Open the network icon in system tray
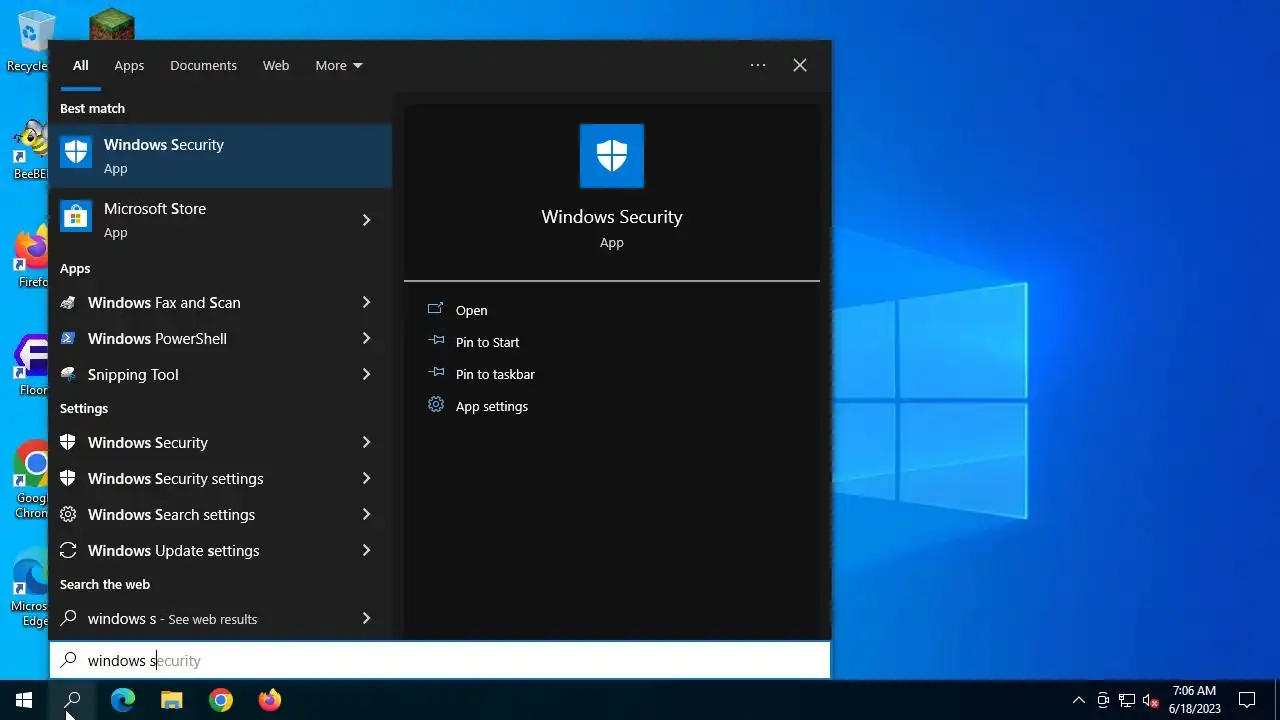The image size is (1280, 720). (x=1127, y=700)
